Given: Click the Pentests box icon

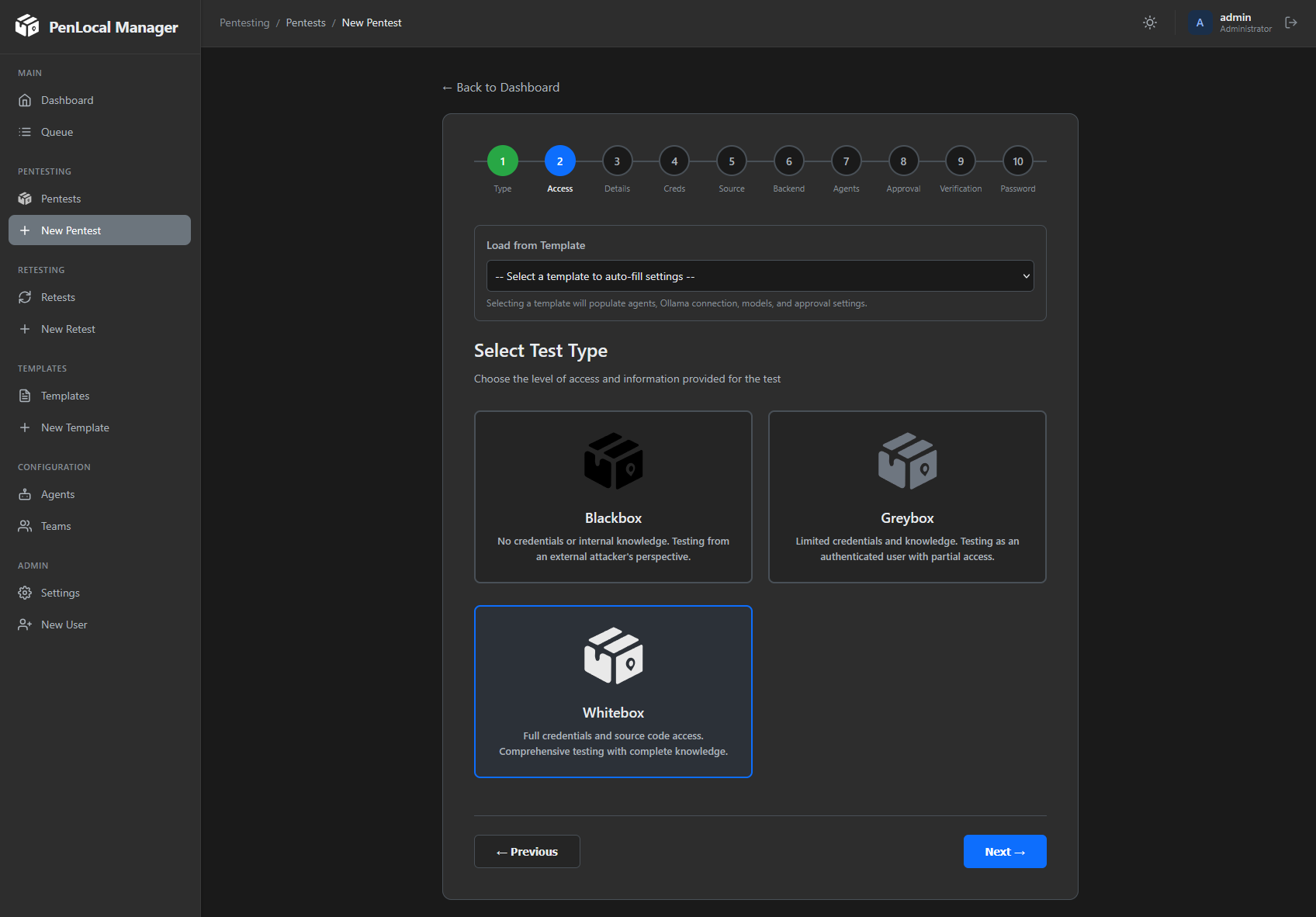Looking at the screenshot, I should pos(26,199).
